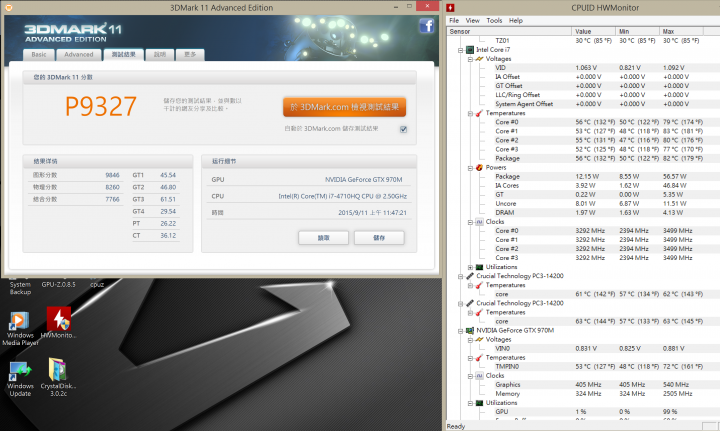The image size is (720, 431).
Task: Collapse Clocks node under Intel Core i7
Action: point(470,222)
